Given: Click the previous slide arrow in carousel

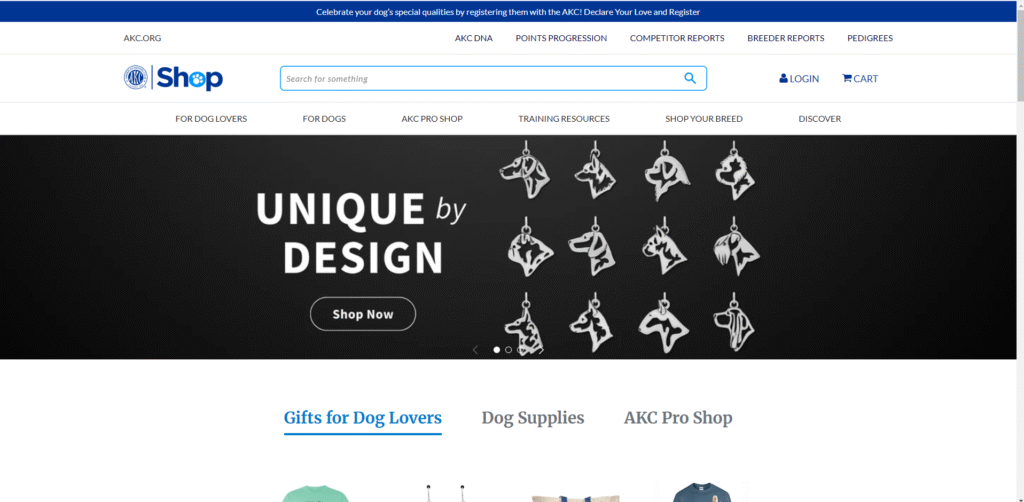Looking at the screenshot, I should click(x=475, y=350).
